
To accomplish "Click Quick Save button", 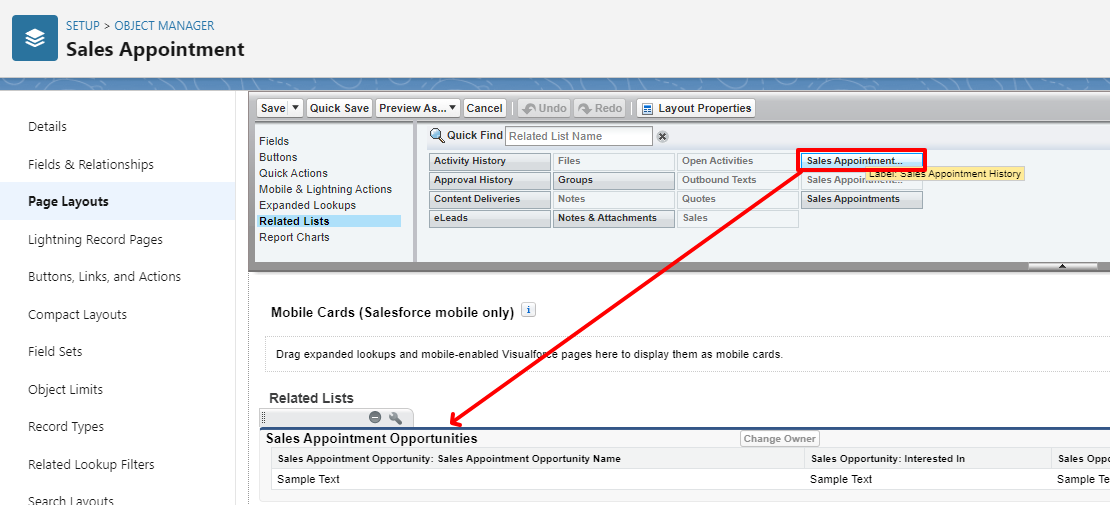I will pyautogui.click(x=339, y=108).
